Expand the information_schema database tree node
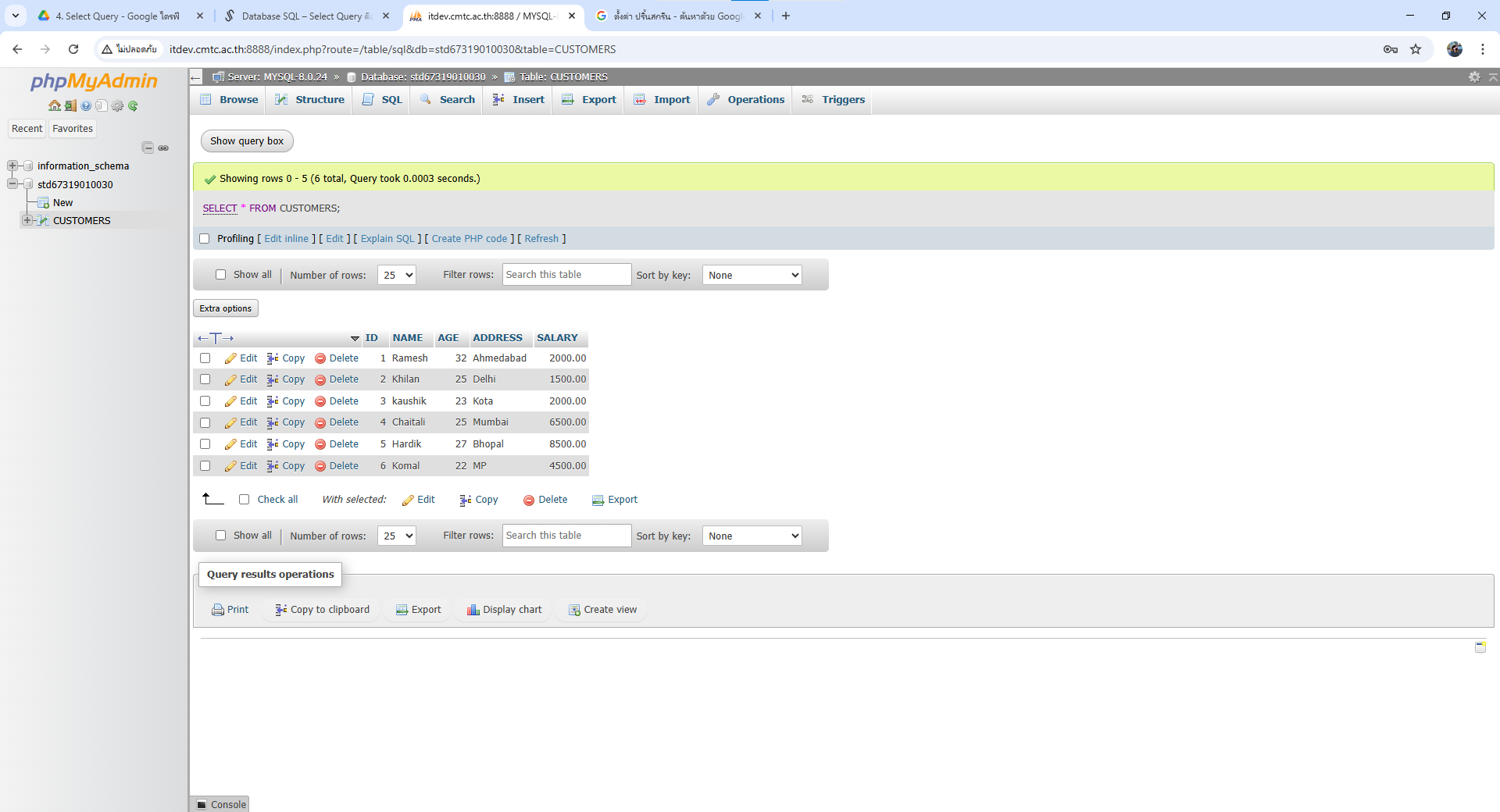The image size is (1500, 812). pyautogui.click(x=12, y=166)
